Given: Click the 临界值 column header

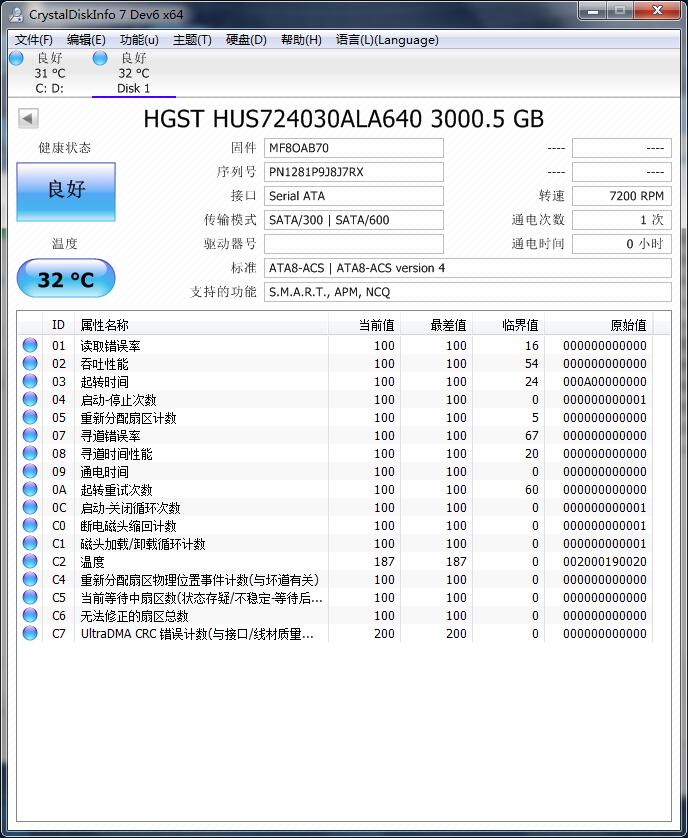Looking at the screenshot, I should tap(508, 325).
